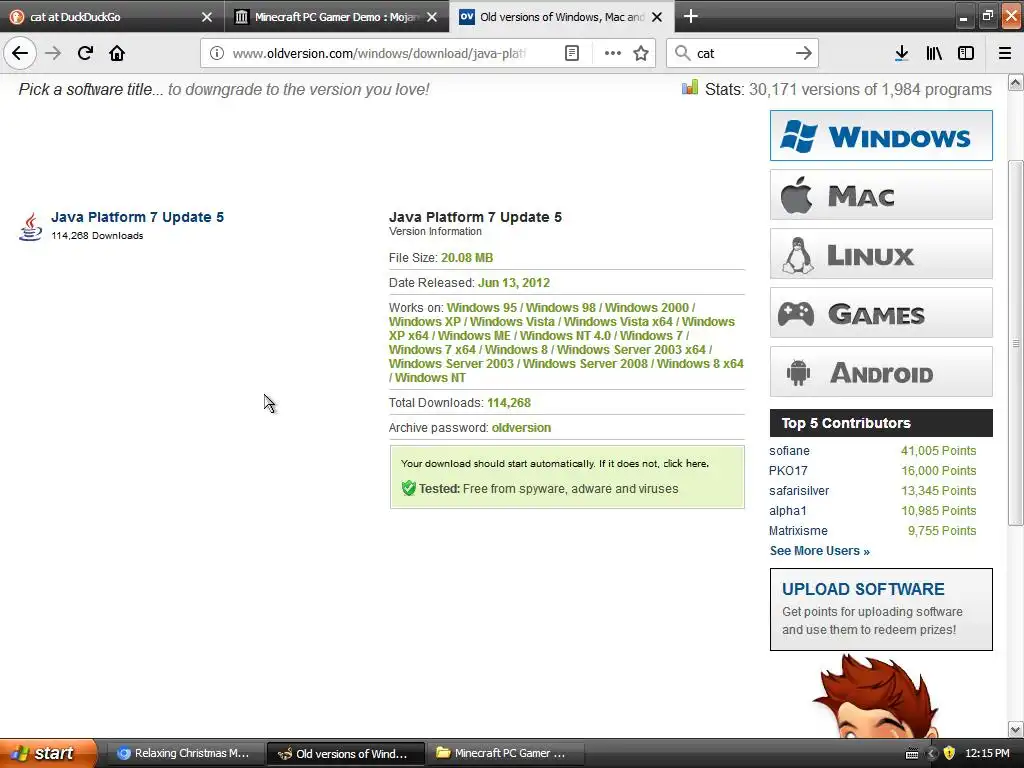
Task: Open contributor alpha1's profile
Action: click(788, 511)
